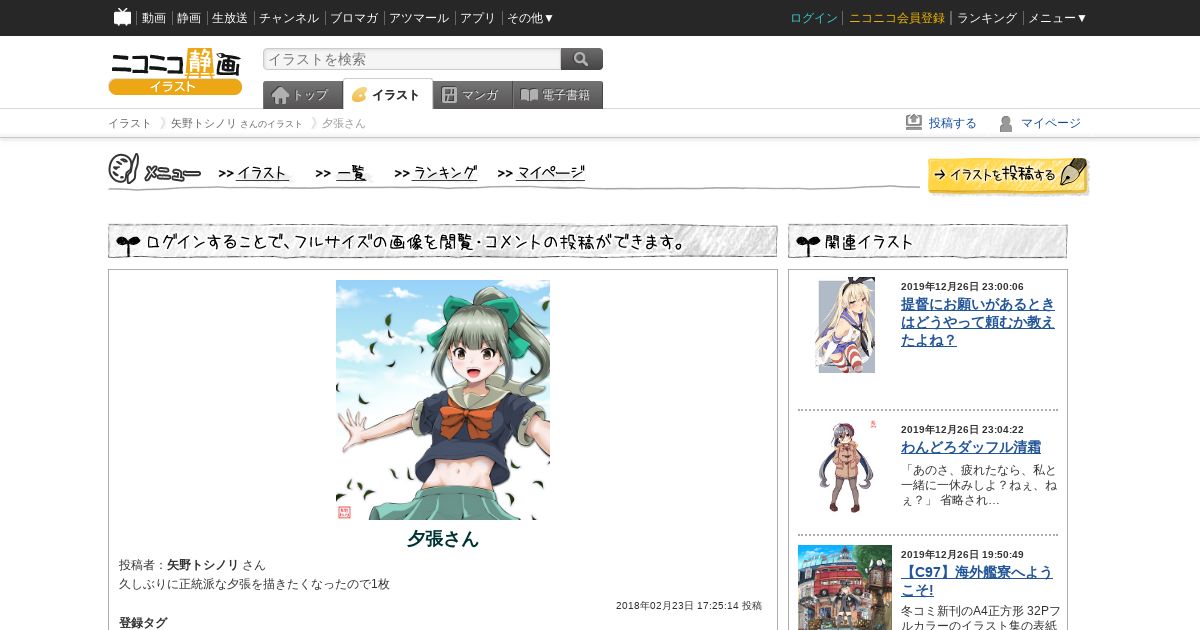Switch to the 電子書籍 tab

(558, 95)
